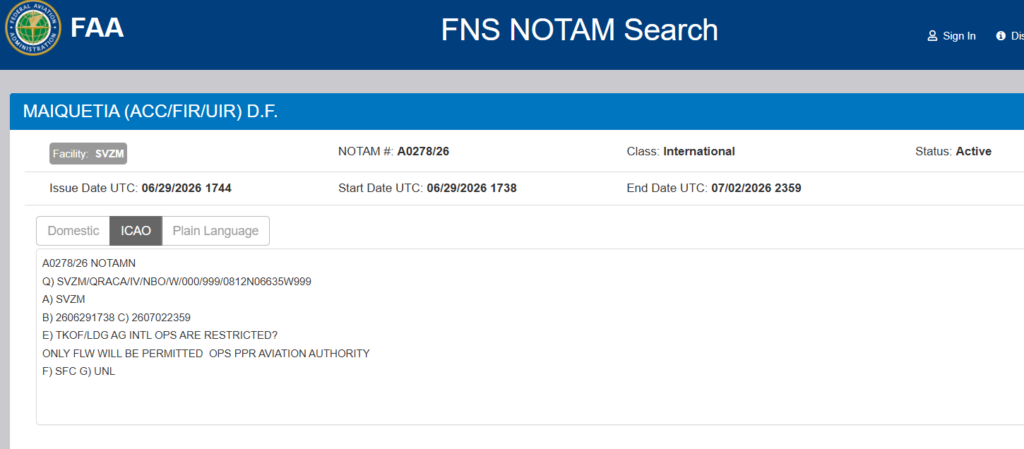Viewport: 1024px width, 449px height.
Task: Open the Plain Language tab
Action: click(216, 231)
